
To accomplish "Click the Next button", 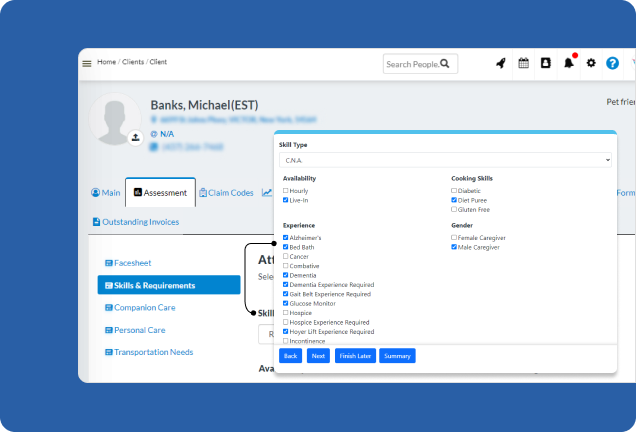I will (x=318, y=356).
